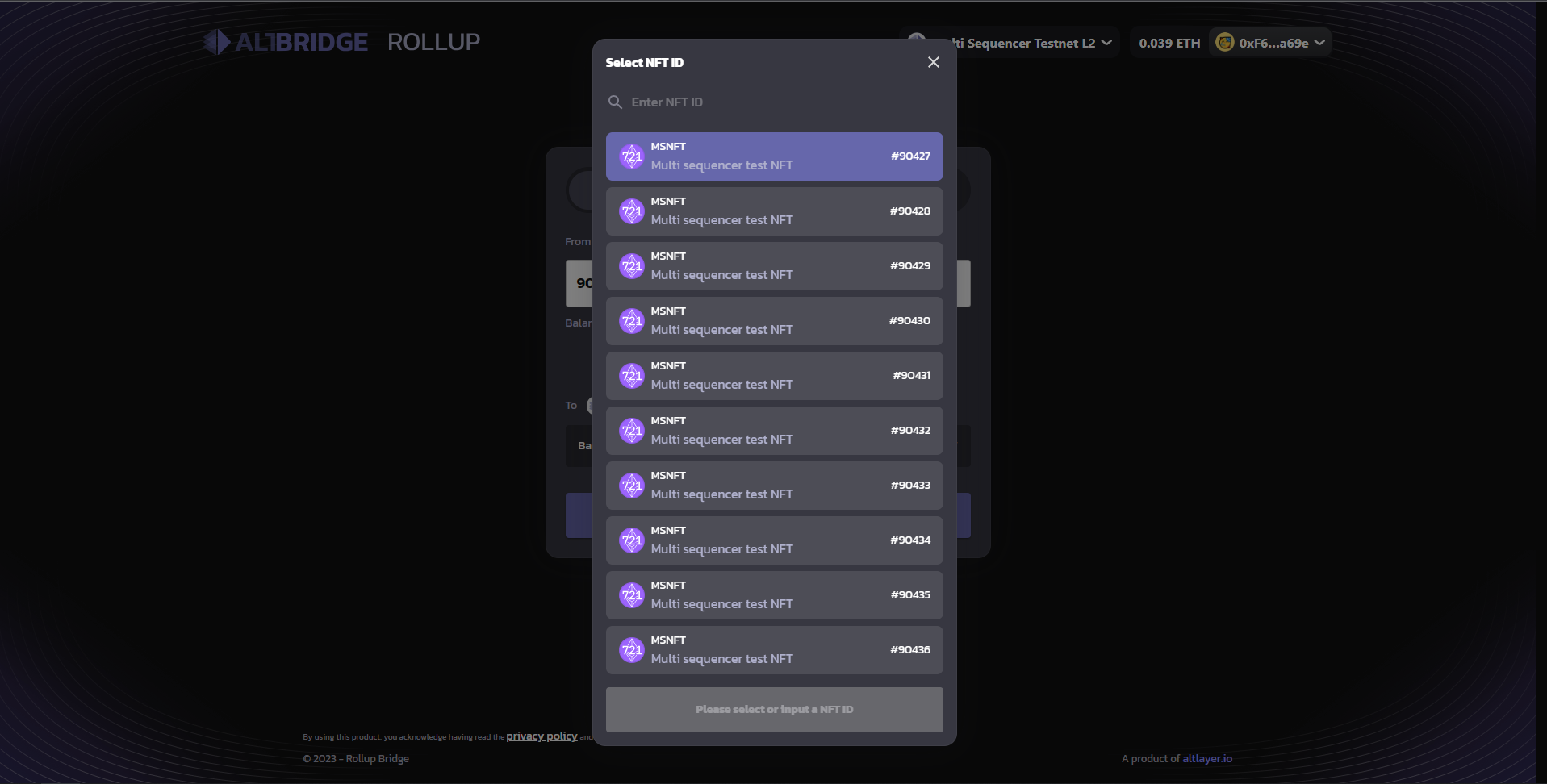Select the 721 icon of NFT #90427
Image resolution: width=1547 pixels, height=784 pixels.
tap(631, 156)
